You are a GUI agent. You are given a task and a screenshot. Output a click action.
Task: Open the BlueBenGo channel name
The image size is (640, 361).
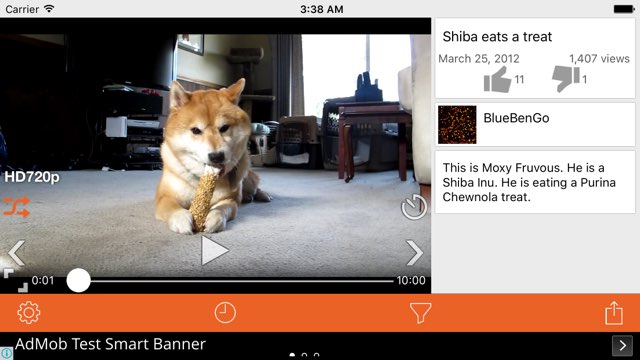pos(516,118)
